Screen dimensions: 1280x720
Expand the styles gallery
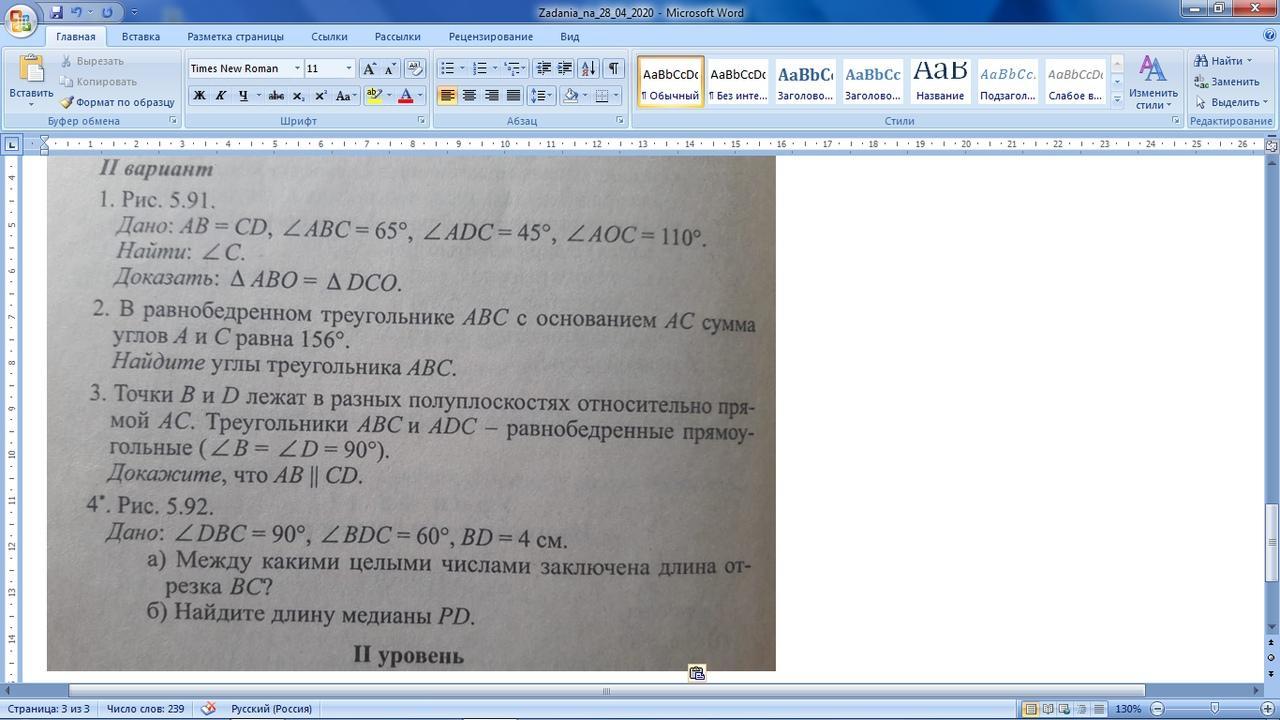pyautogui.click(x=1117, y=99)
